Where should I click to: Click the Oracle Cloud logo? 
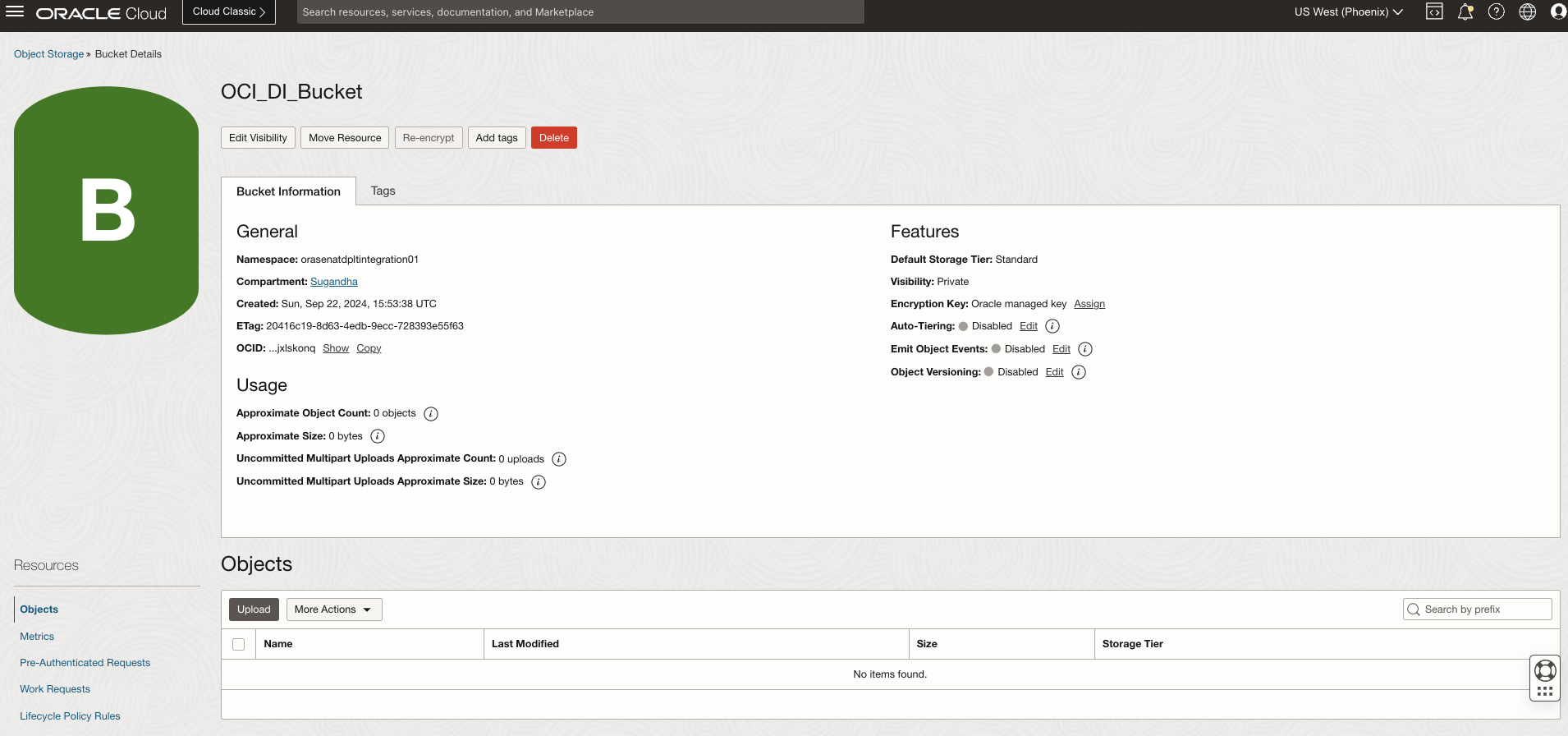101,13
